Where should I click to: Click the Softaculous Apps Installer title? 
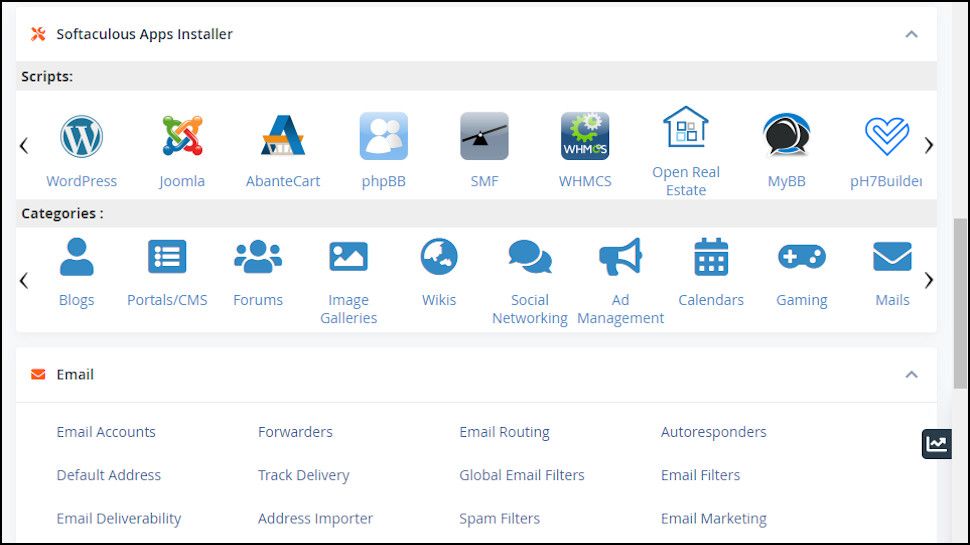coord(145,34)
